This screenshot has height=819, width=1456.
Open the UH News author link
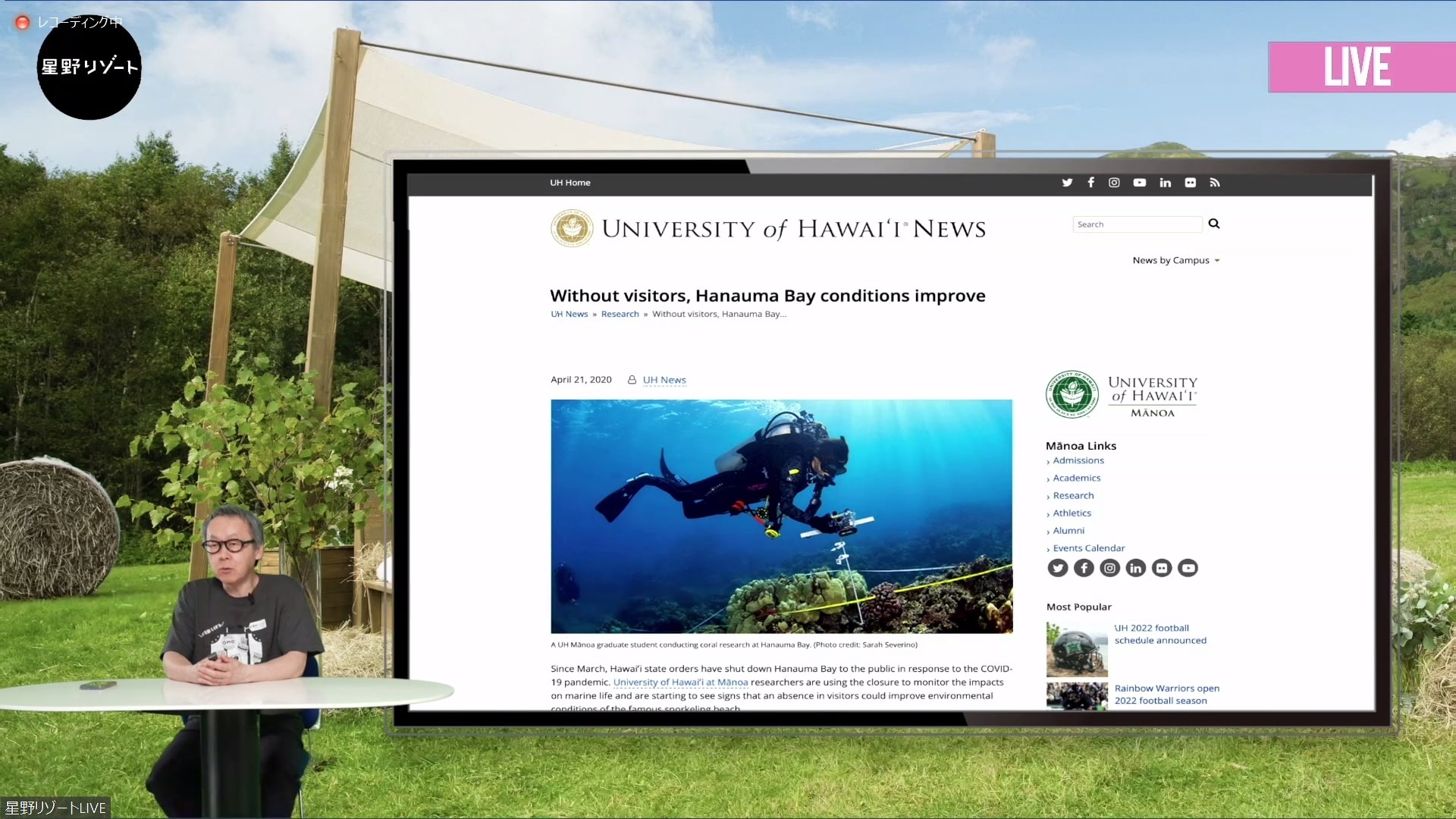664,380
